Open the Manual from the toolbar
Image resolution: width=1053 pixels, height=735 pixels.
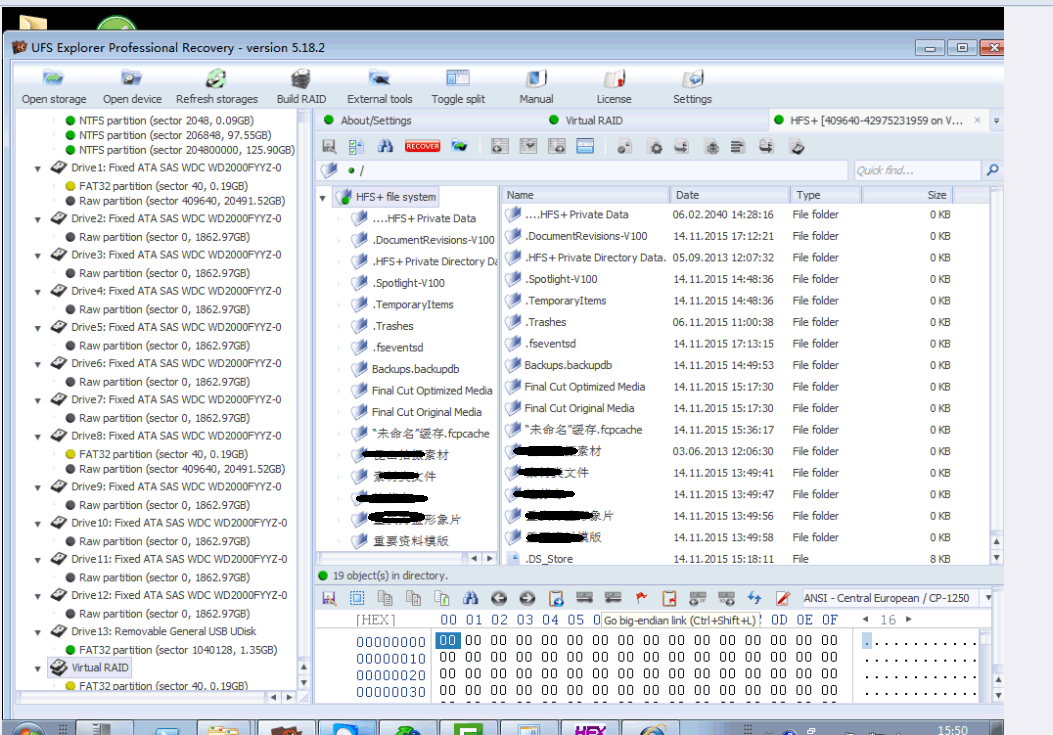pyautogui.click(x=536, y=79)
